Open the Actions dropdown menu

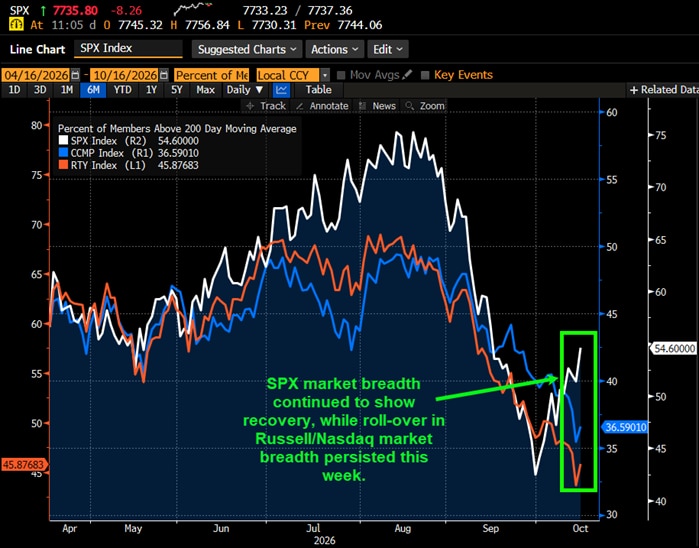(335, 49)
